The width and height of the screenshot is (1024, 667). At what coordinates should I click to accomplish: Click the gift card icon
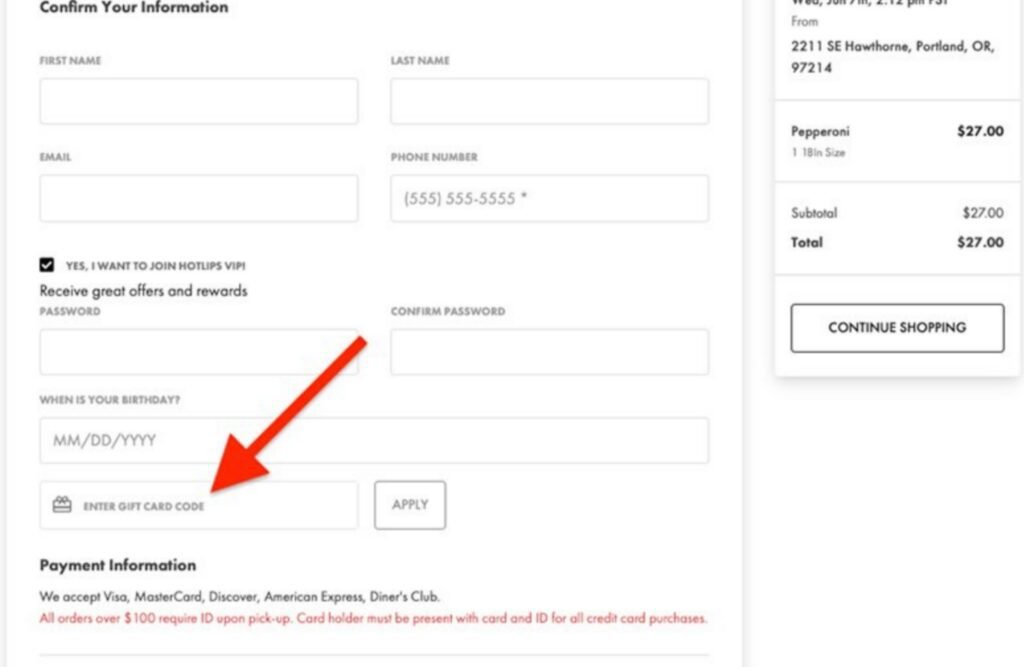click(x=62, y=506)
